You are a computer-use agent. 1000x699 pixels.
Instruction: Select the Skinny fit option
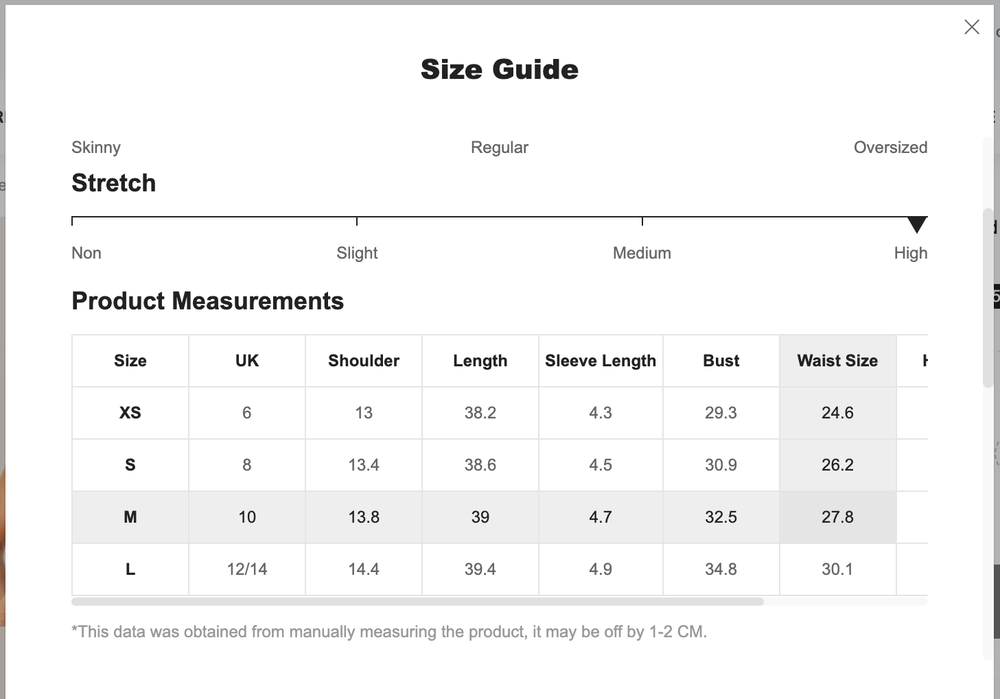tap(95, 147)
